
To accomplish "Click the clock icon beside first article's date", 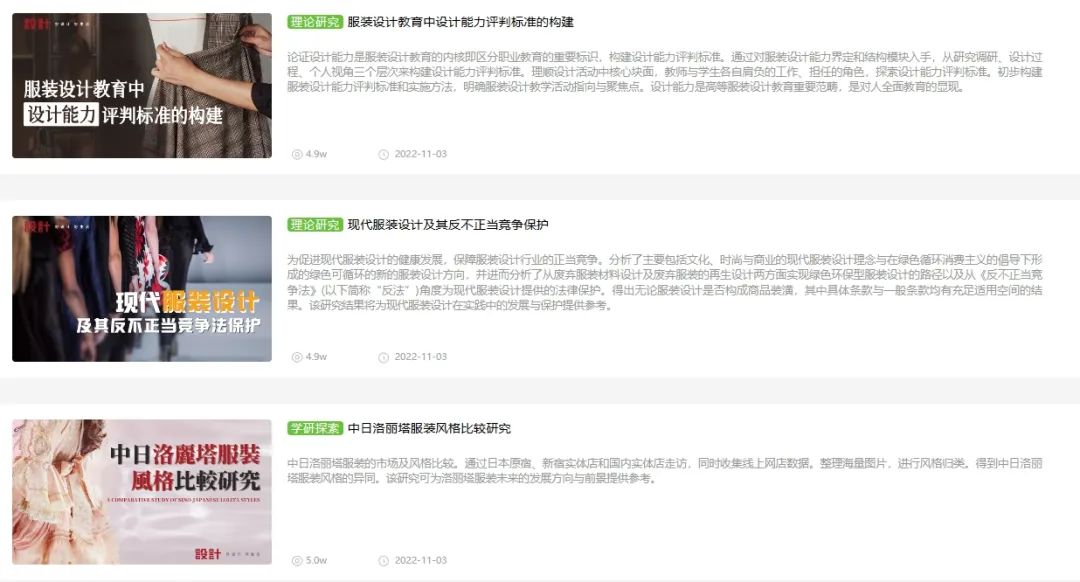I will pyautogui.click(x=384, y=154).
